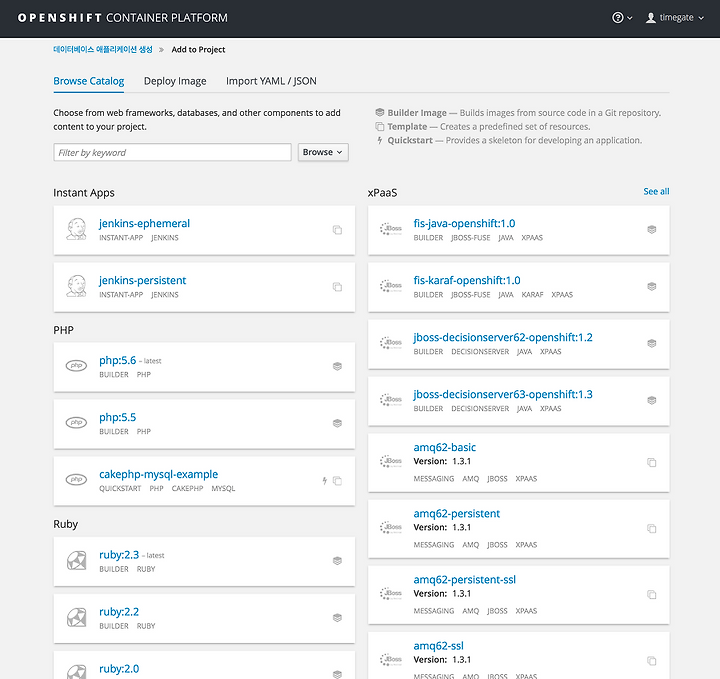Viewport: 720px width, 679px height.
Task: Click the quickstart lightning icon on cakephp-mysql-example
Action: click(x=325, y=481)
